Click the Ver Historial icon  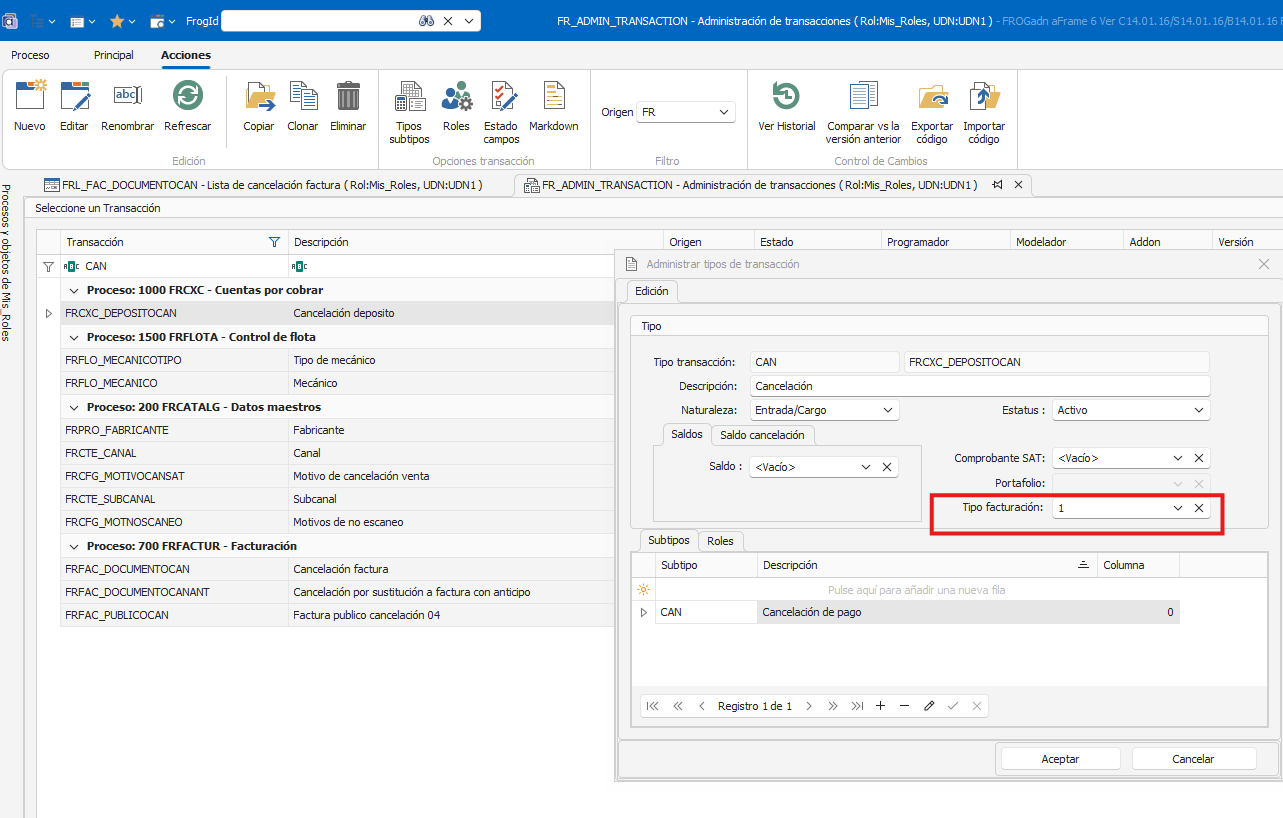[786, 97]
